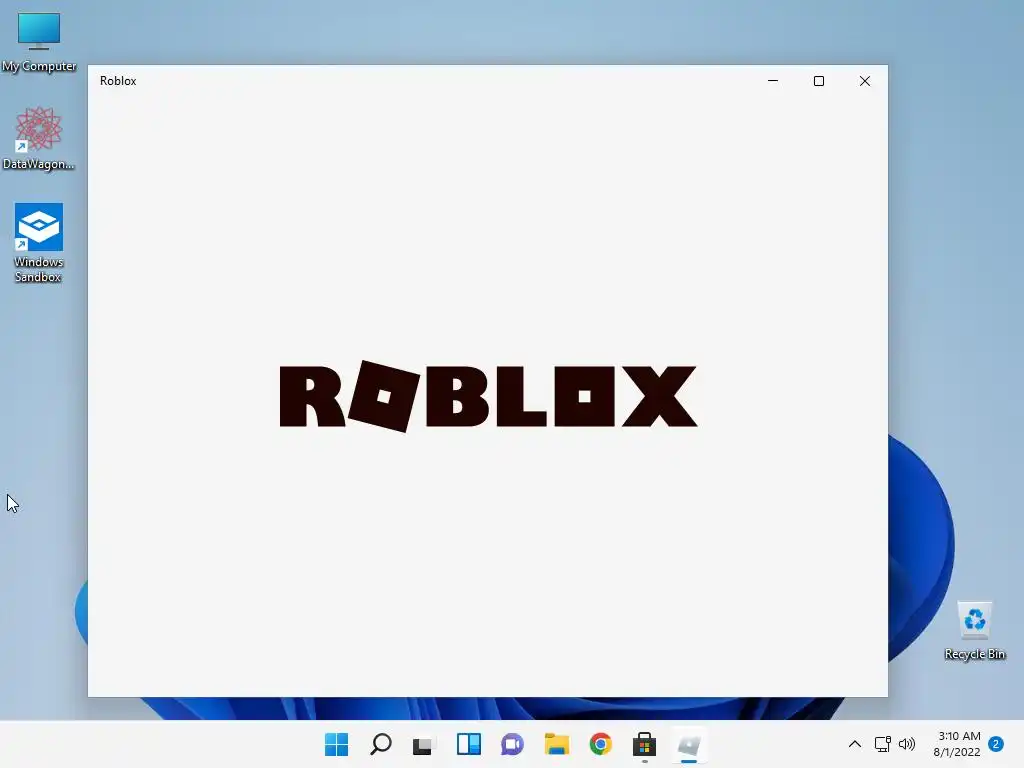Select the Windows Sandbox desktop shortcut
The image size is (1024, 768).
39,242
